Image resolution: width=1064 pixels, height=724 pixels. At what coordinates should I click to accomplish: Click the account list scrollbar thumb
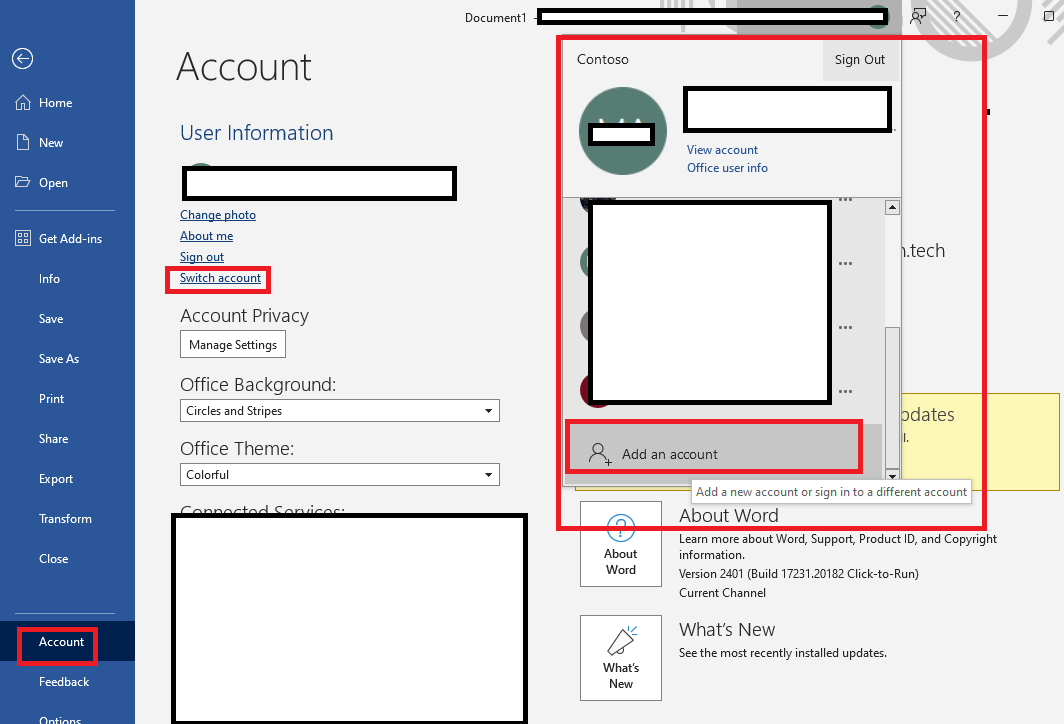click(892, 397)
